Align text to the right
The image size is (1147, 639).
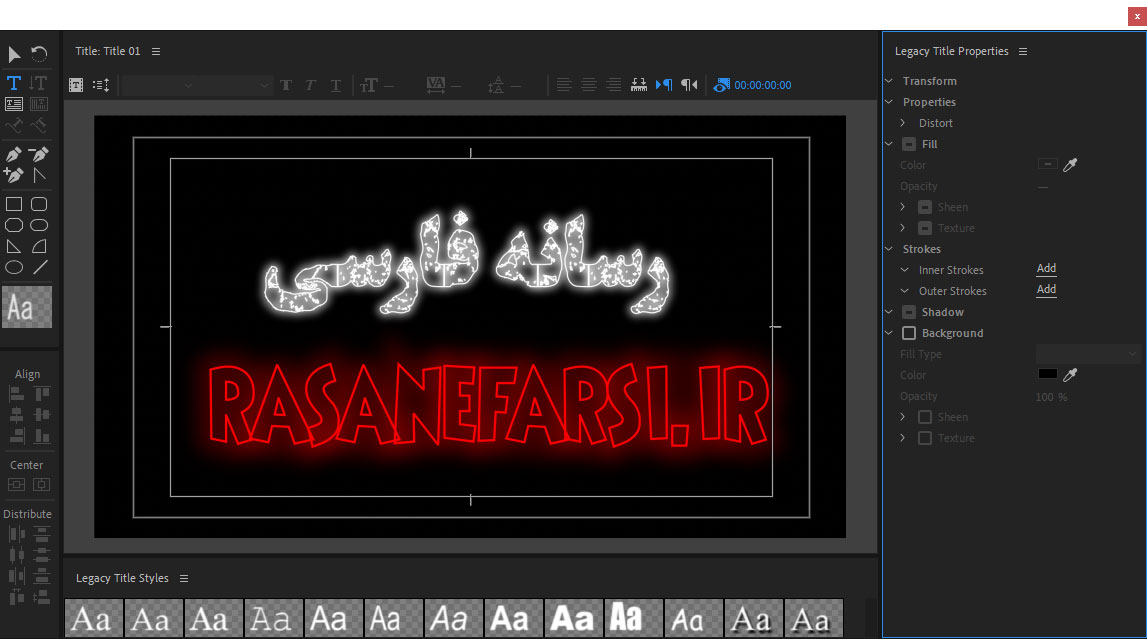click(614, 85)
